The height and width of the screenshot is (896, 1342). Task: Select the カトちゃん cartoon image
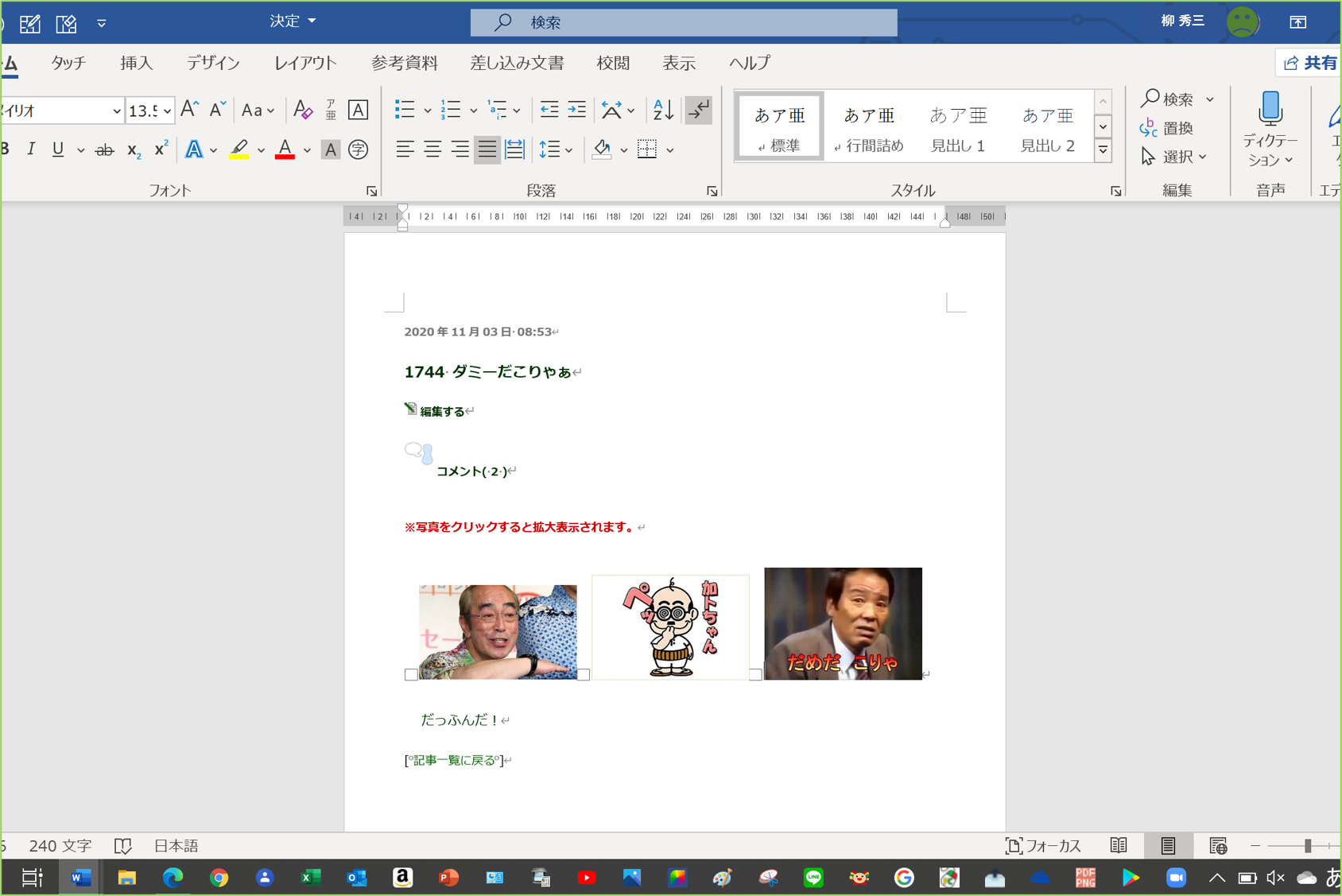coord(670,626)
